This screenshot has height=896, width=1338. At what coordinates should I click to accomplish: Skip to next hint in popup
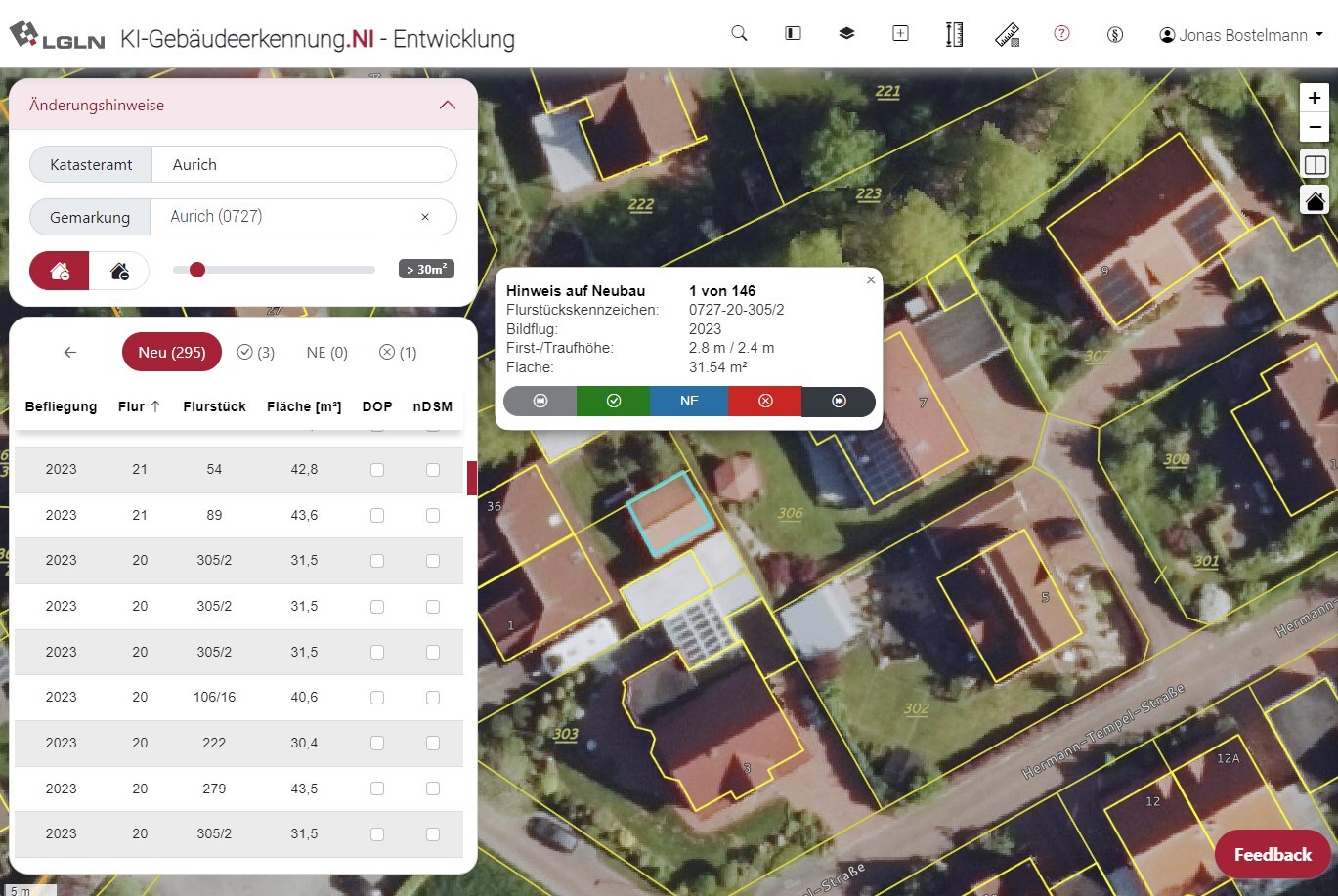(839, 401)
